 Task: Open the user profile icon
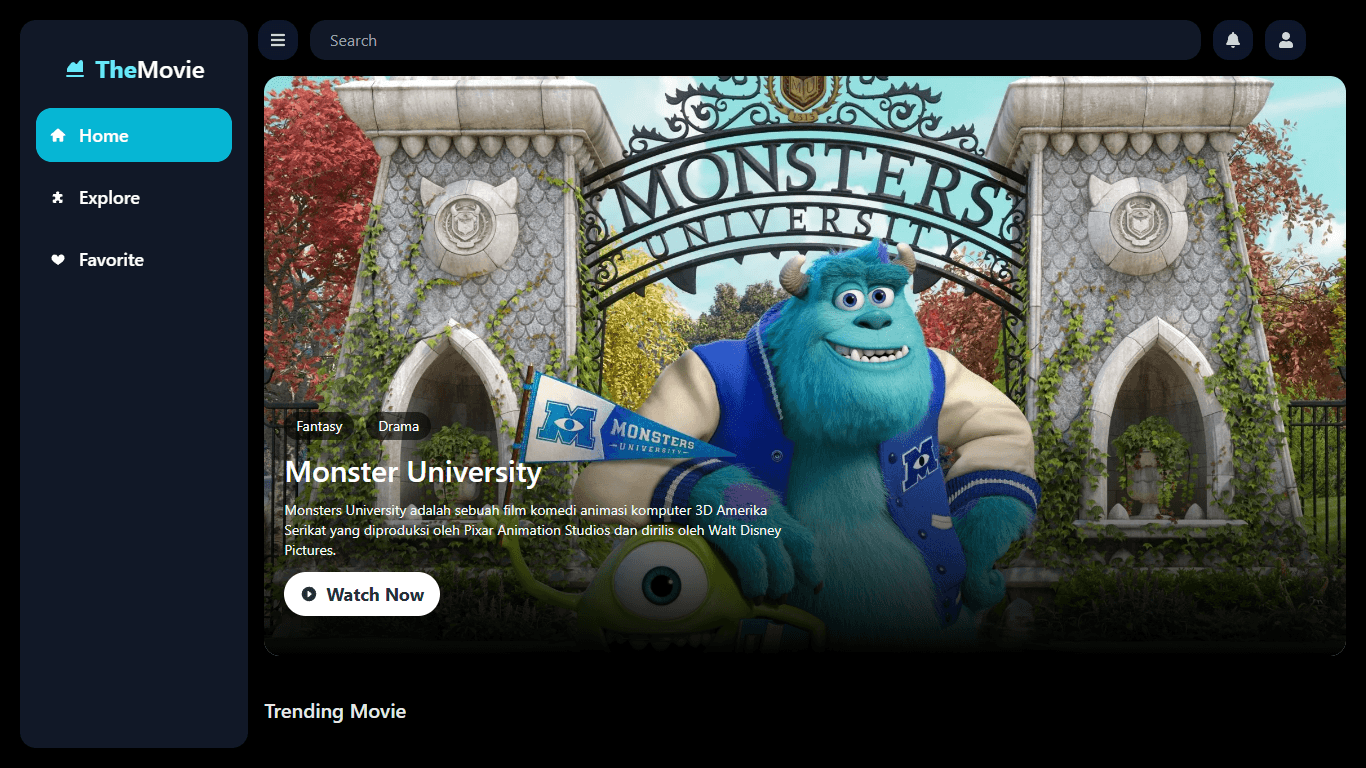1286,40
